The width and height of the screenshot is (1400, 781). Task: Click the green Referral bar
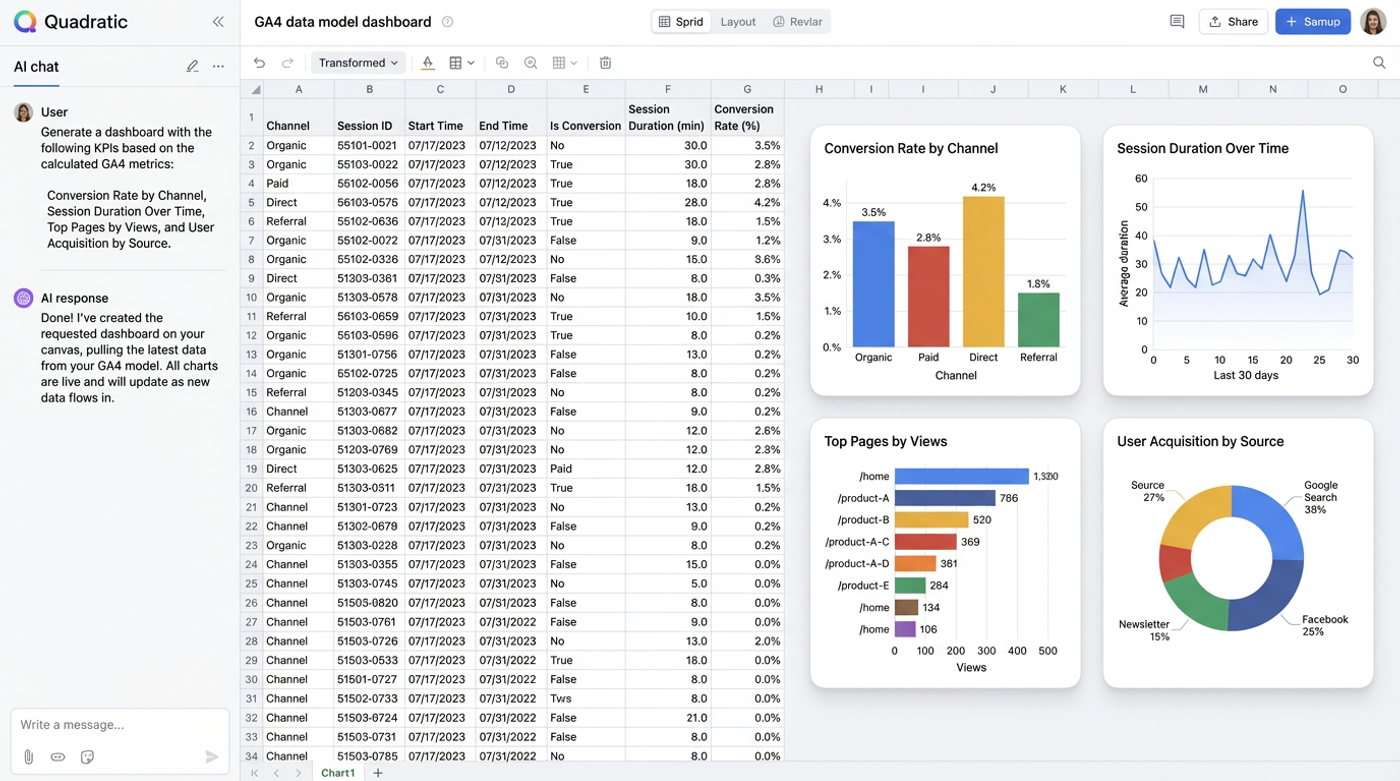(1038, 320)
